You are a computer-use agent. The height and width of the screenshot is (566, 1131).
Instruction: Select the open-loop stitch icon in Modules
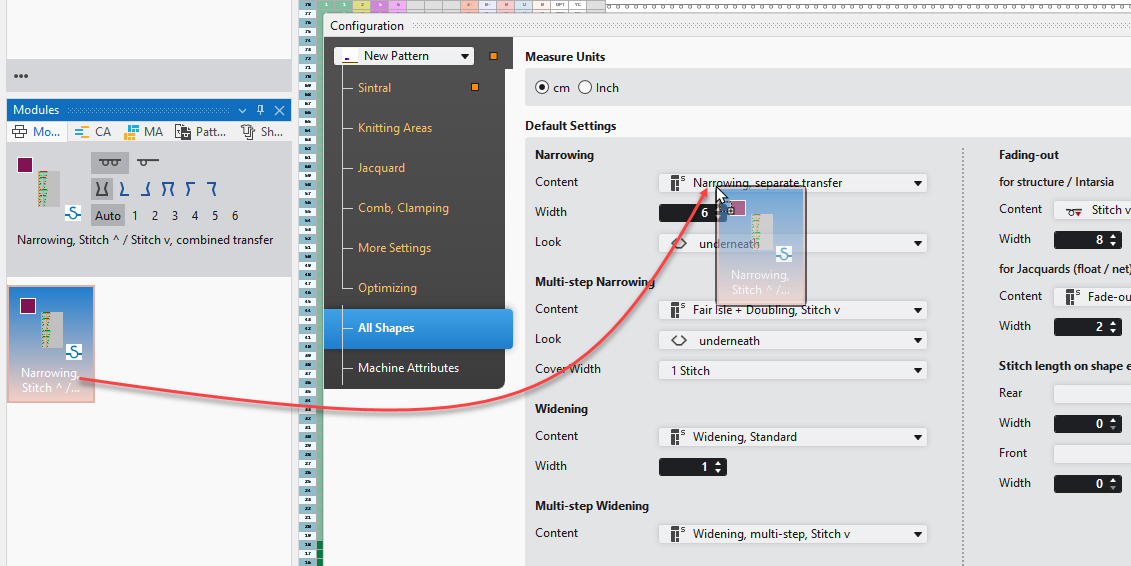point(147,162)
